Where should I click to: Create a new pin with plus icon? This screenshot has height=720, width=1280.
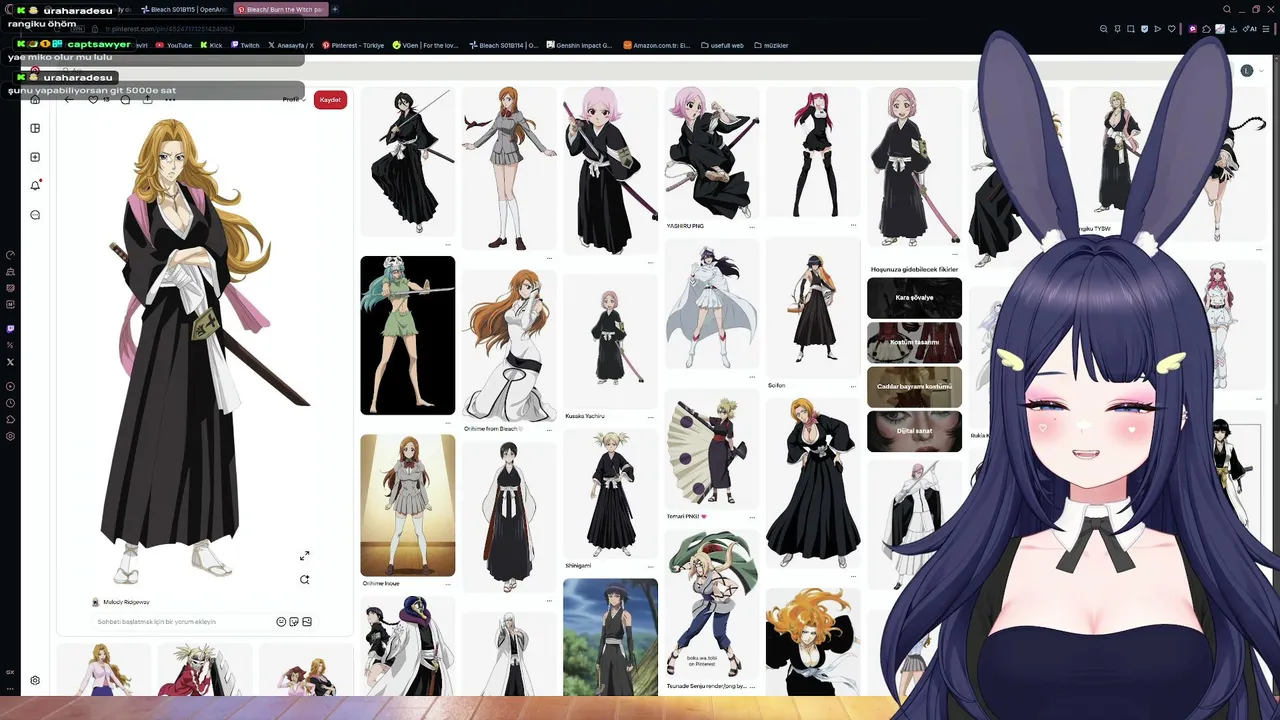(x=35, y=157)
